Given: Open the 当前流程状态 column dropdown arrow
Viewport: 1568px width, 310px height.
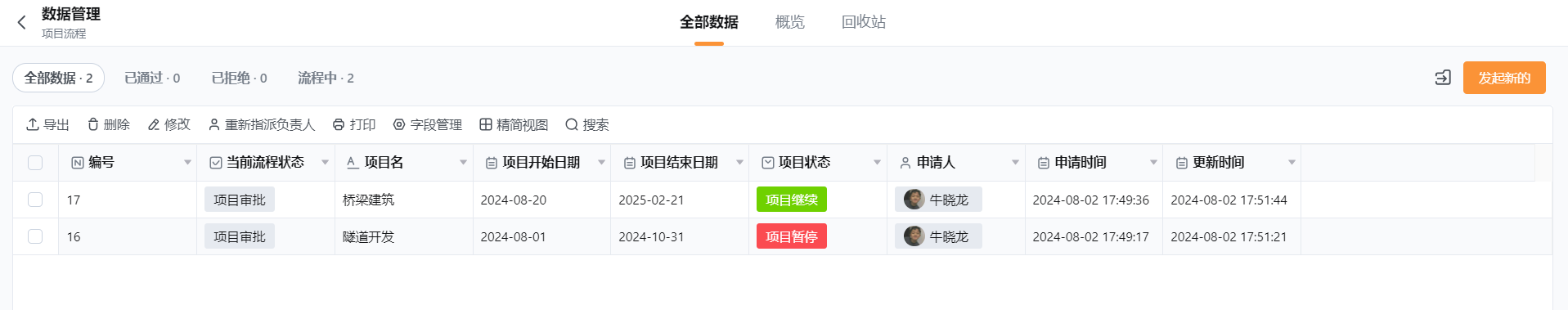Looking at the screenshot, I should click(x=325, y=163).
